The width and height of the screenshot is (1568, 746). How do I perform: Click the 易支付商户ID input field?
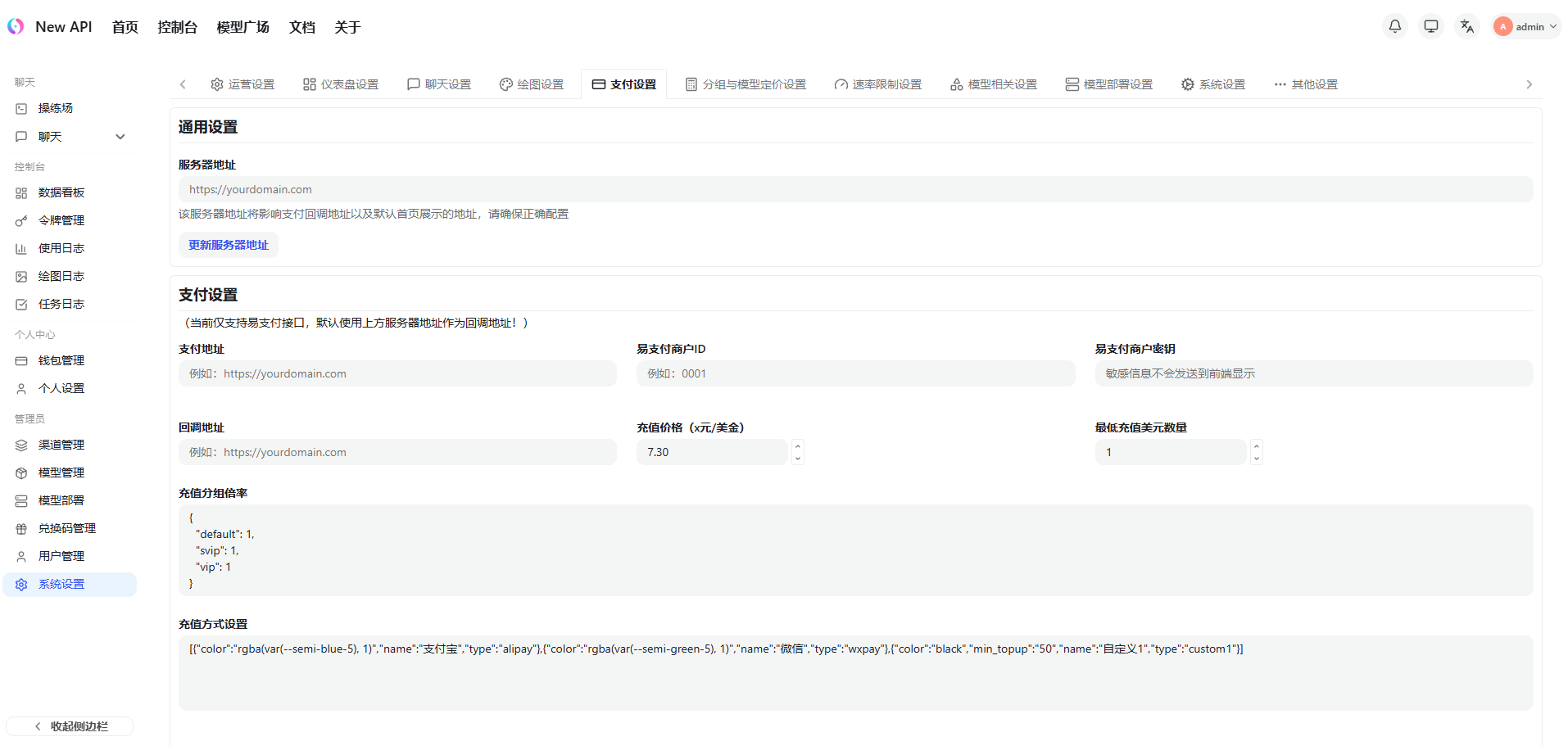click(x=855, y=373)
